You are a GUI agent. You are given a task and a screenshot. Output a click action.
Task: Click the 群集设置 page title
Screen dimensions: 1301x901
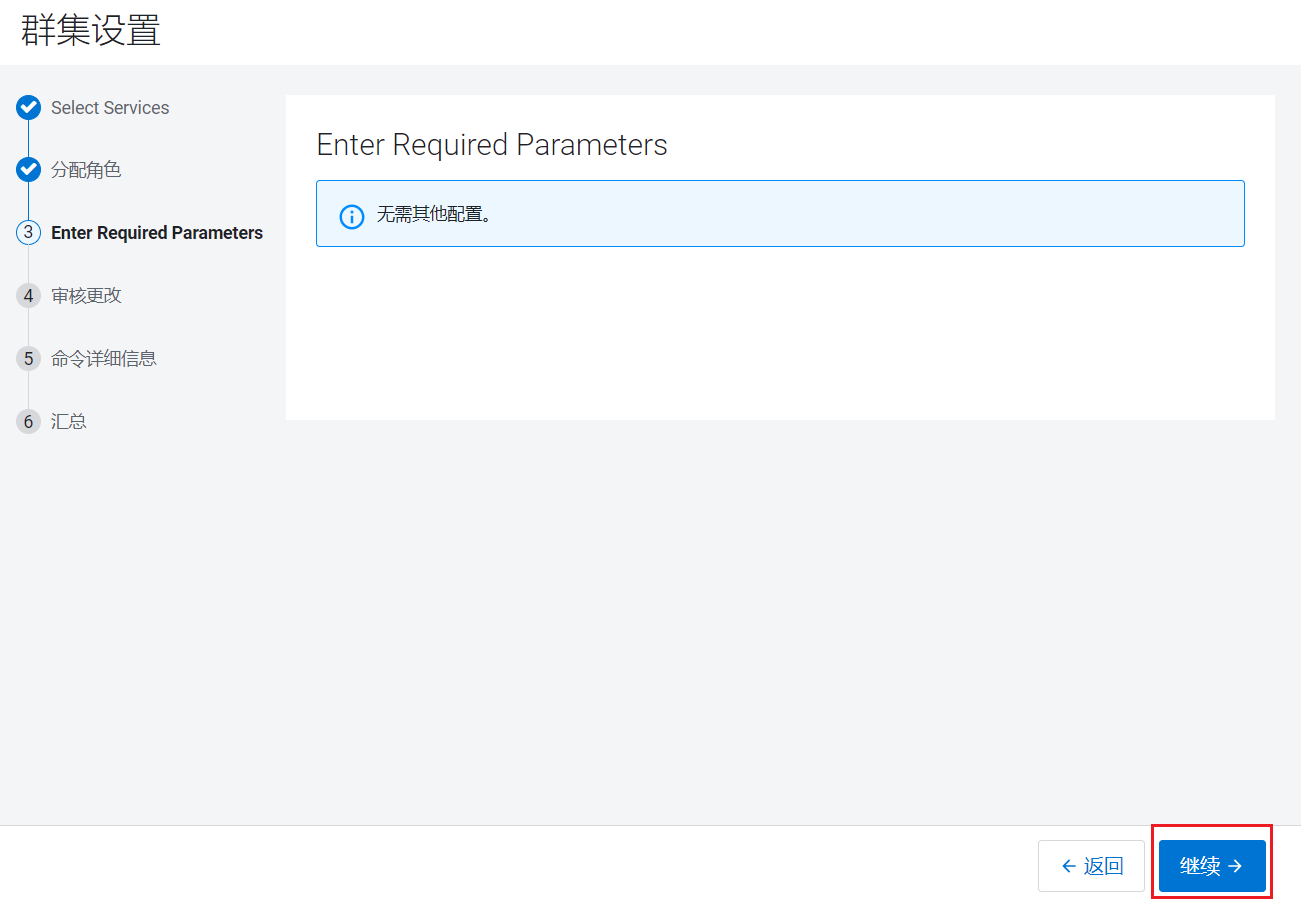(x=90, y=30)
